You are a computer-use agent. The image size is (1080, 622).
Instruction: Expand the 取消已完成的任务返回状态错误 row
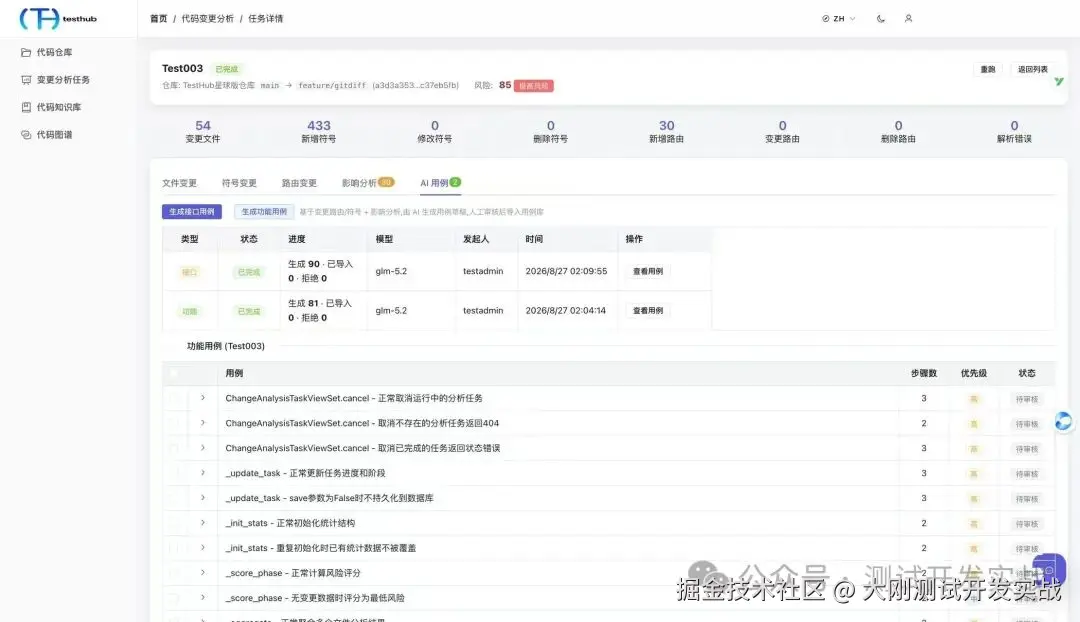pos(202,448)
